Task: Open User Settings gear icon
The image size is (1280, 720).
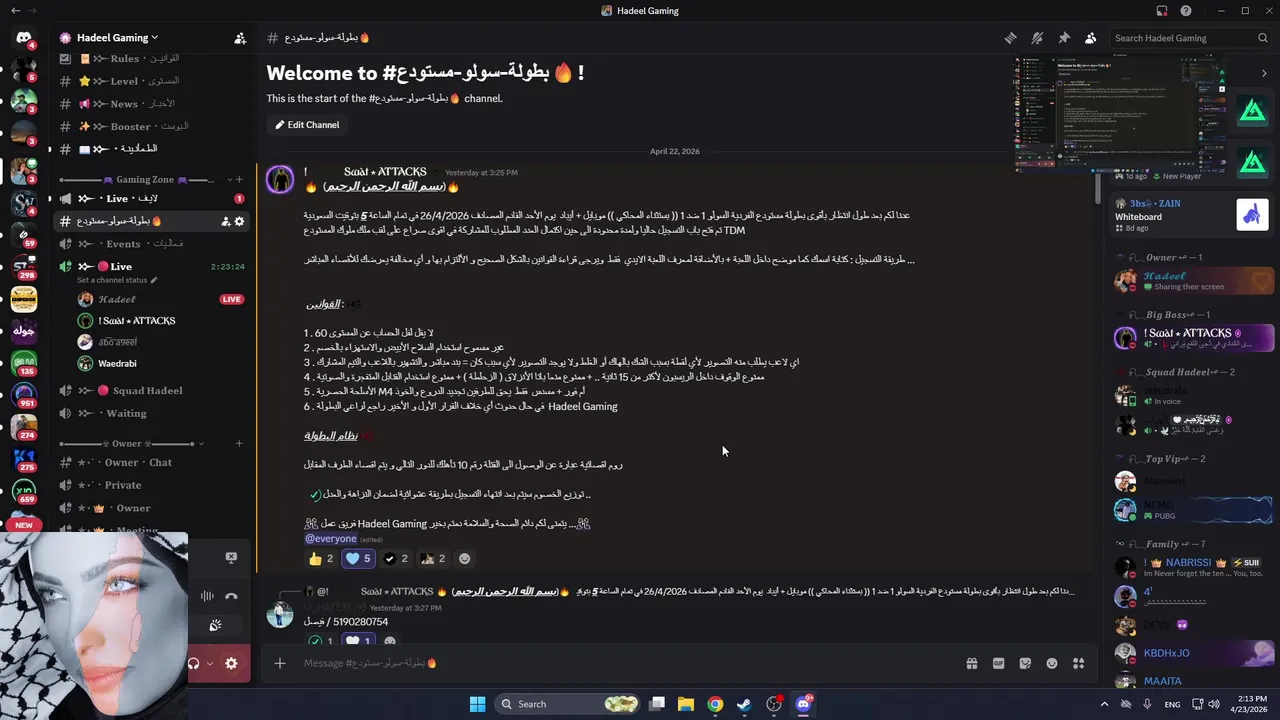Action: (231, 663)
